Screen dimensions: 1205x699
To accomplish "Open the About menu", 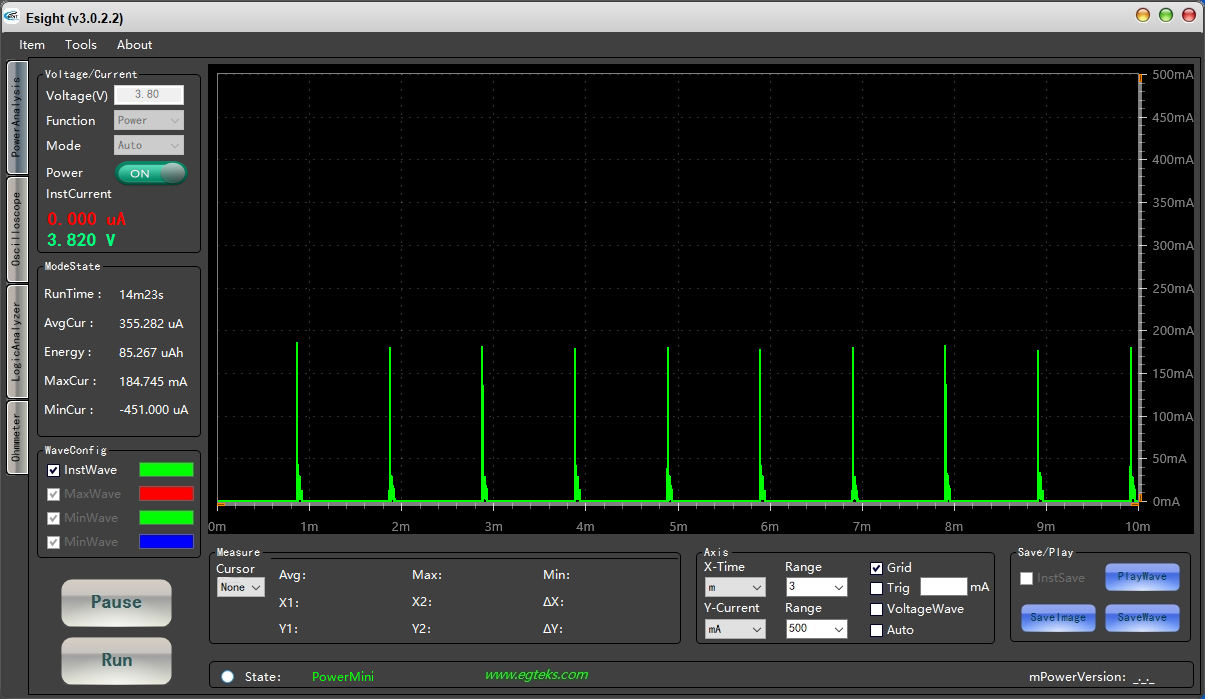I will pos(134,45).
